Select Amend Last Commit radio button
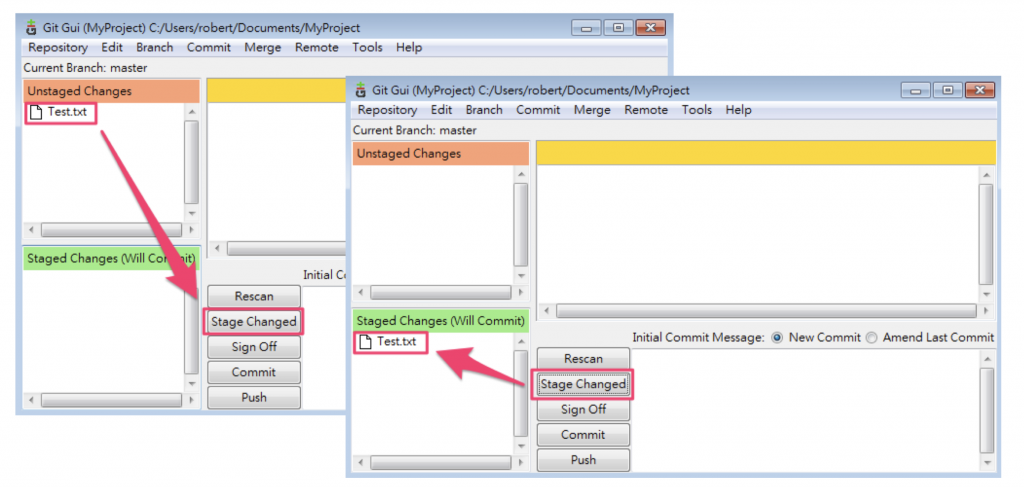This screenshot has height=487, width=1024. tap(872, 338)
